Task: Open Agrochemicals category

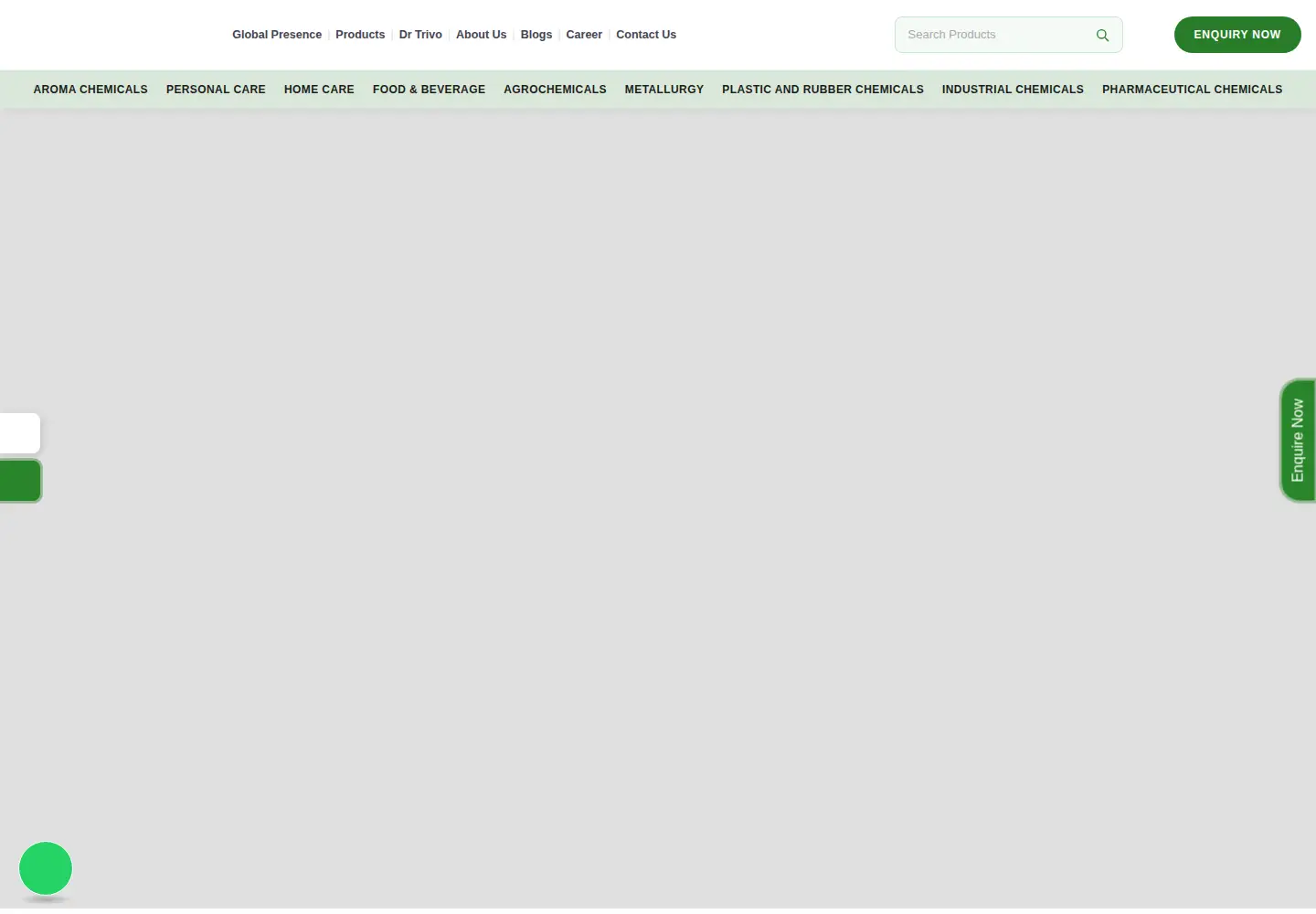Action: click(555, 90)
